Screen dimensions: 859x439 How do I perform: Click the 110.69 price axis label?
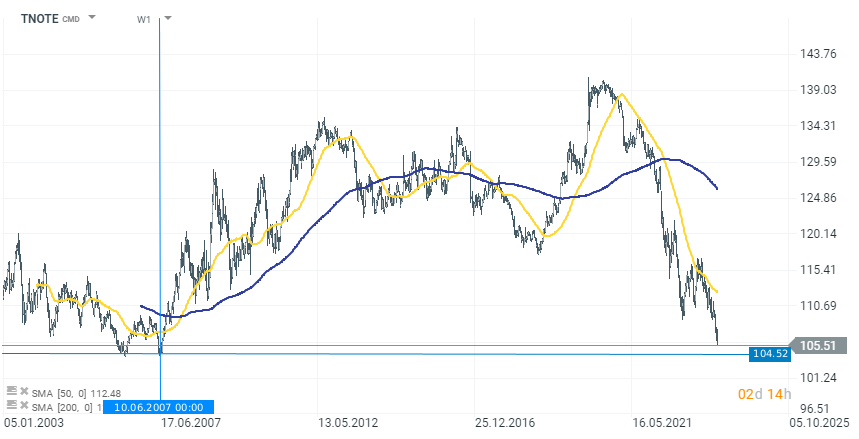tap(818, 305)
